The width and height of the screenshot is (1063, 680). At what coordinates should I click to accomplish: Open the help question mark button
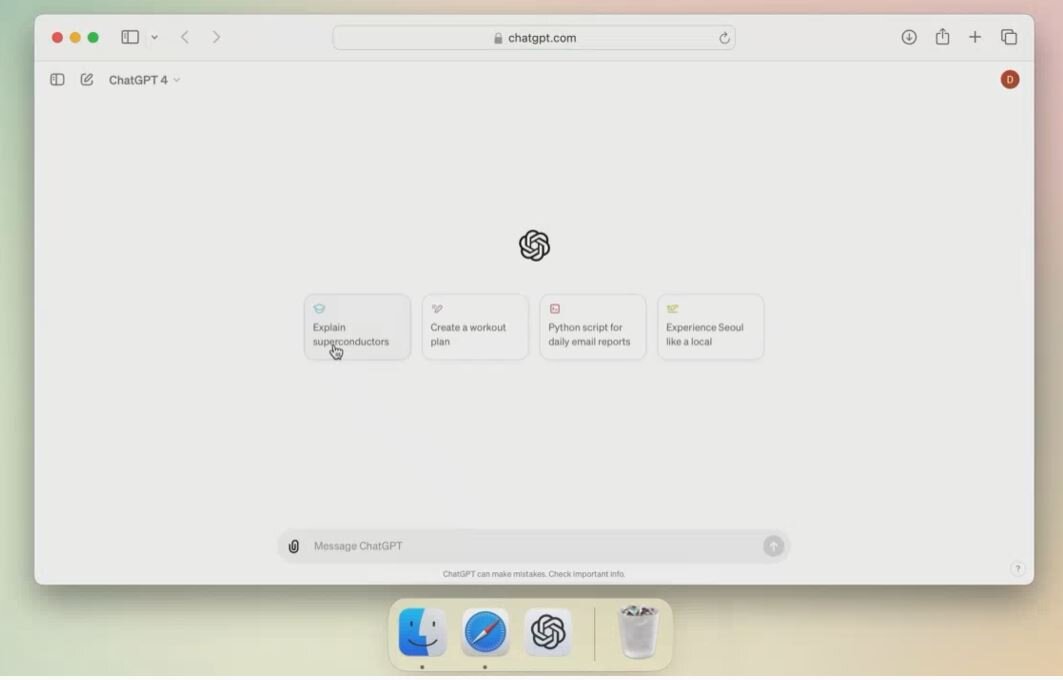(x=1017, y=569)
